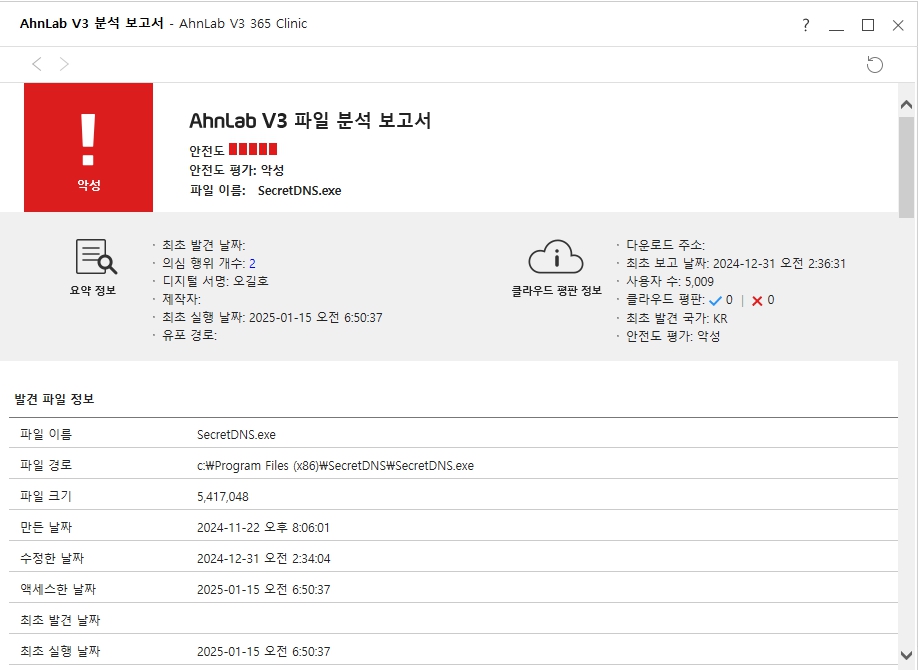
Task: Minimize the analysis report window
Action: (837, 25)
